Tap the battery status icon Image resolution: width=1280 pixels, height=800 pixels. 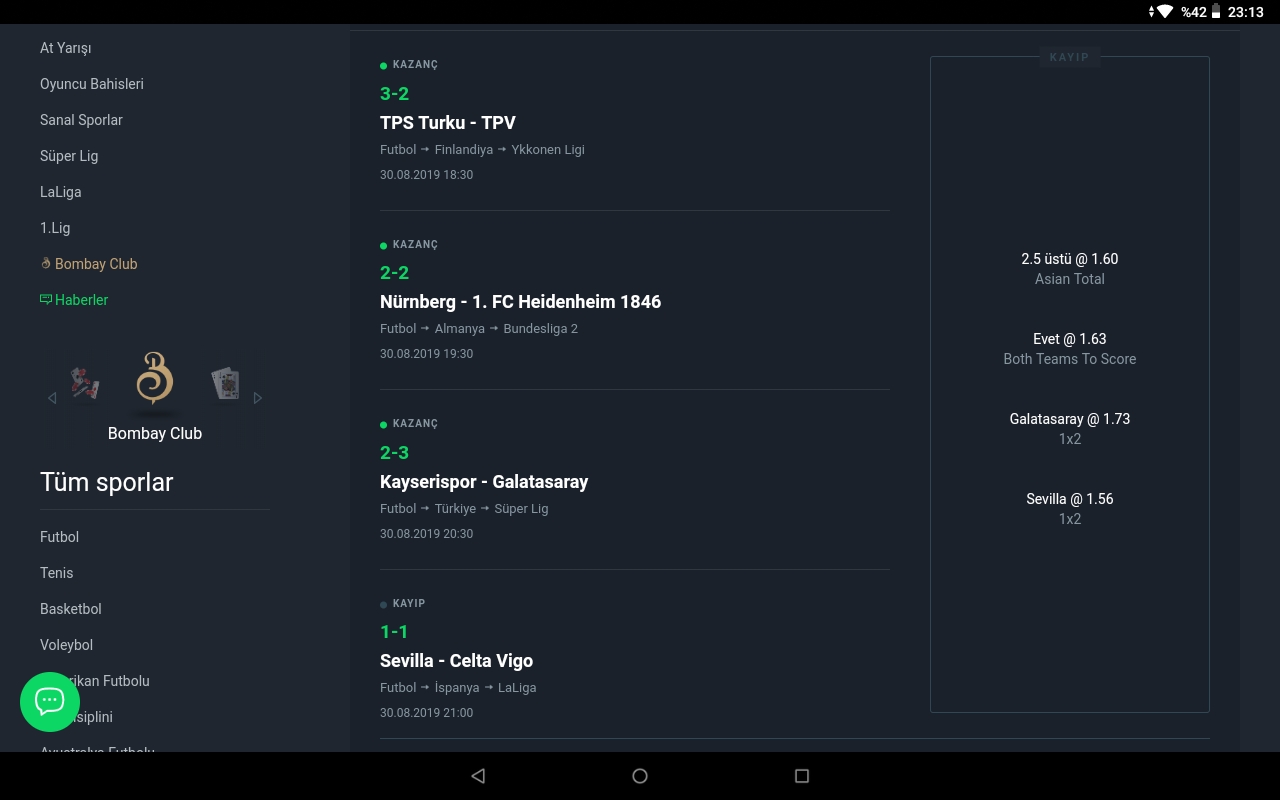point(1216,12)
